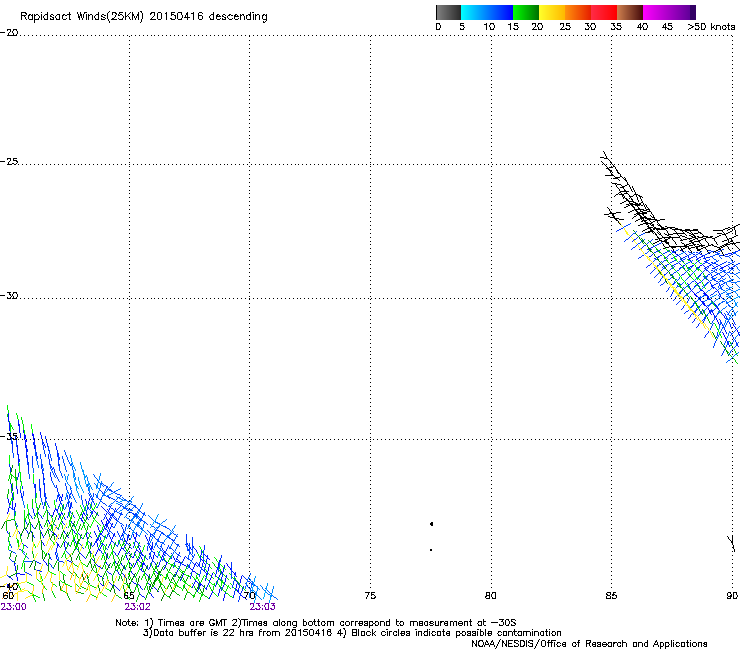Click the dark purple >50 knots swatch
740x650 pixels.
[693, 12]
